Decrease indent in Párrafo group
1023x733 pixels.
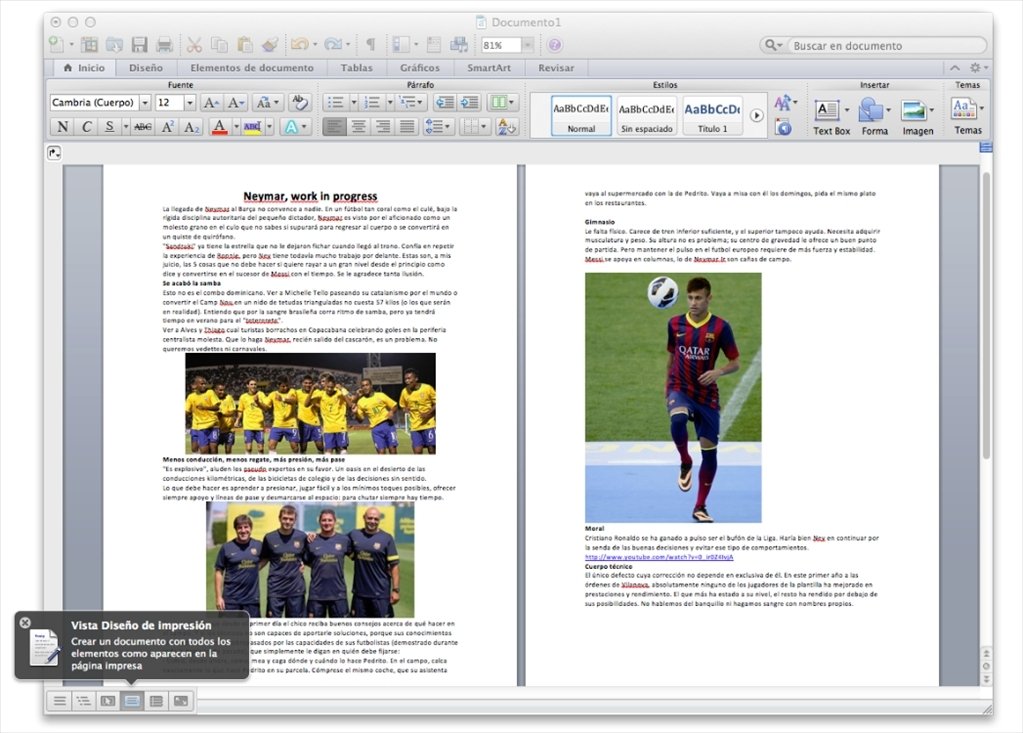click(445, 102)
